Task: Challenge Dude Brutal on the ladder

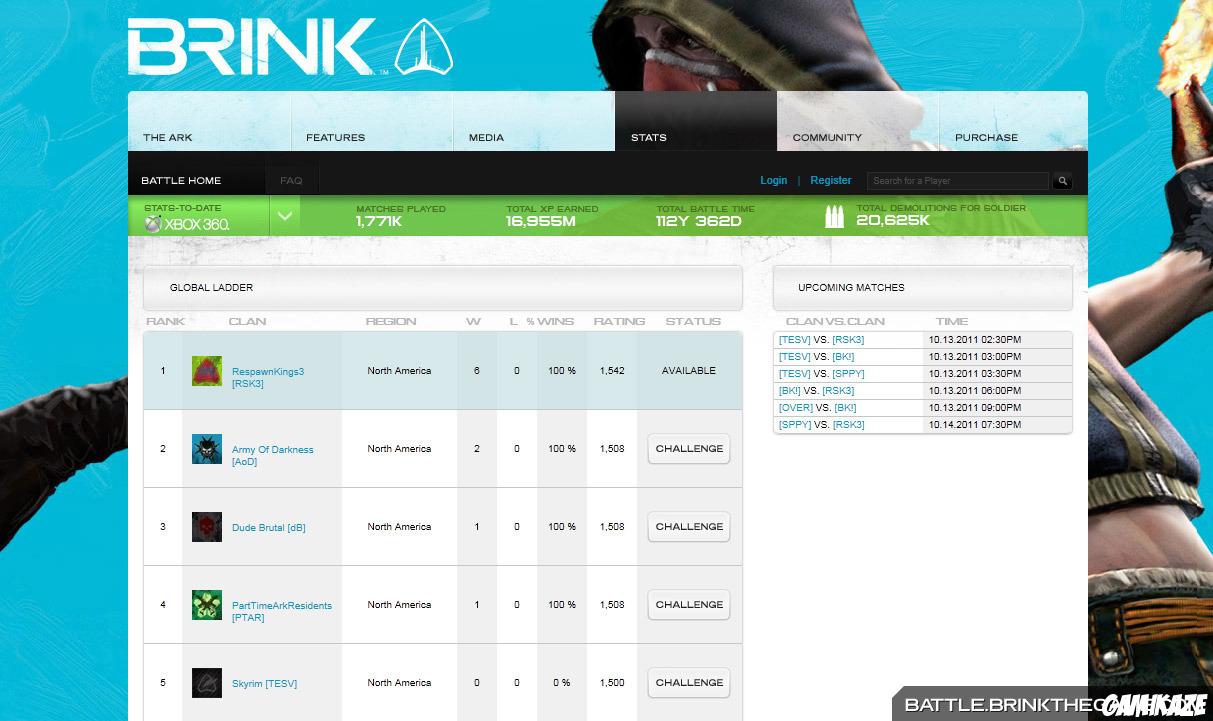Action: pos(688,526)
